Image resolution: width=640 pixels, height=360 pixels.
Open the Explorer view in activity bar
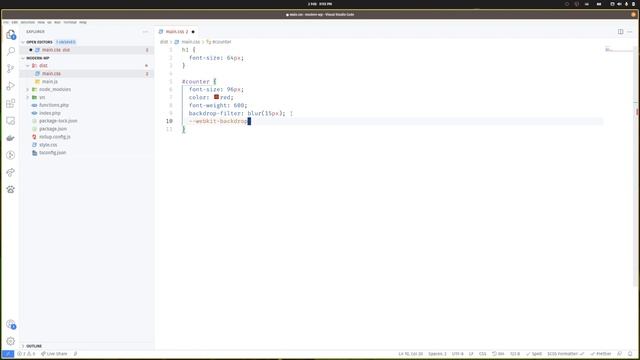pyautogui.click(x=11, y=35)
